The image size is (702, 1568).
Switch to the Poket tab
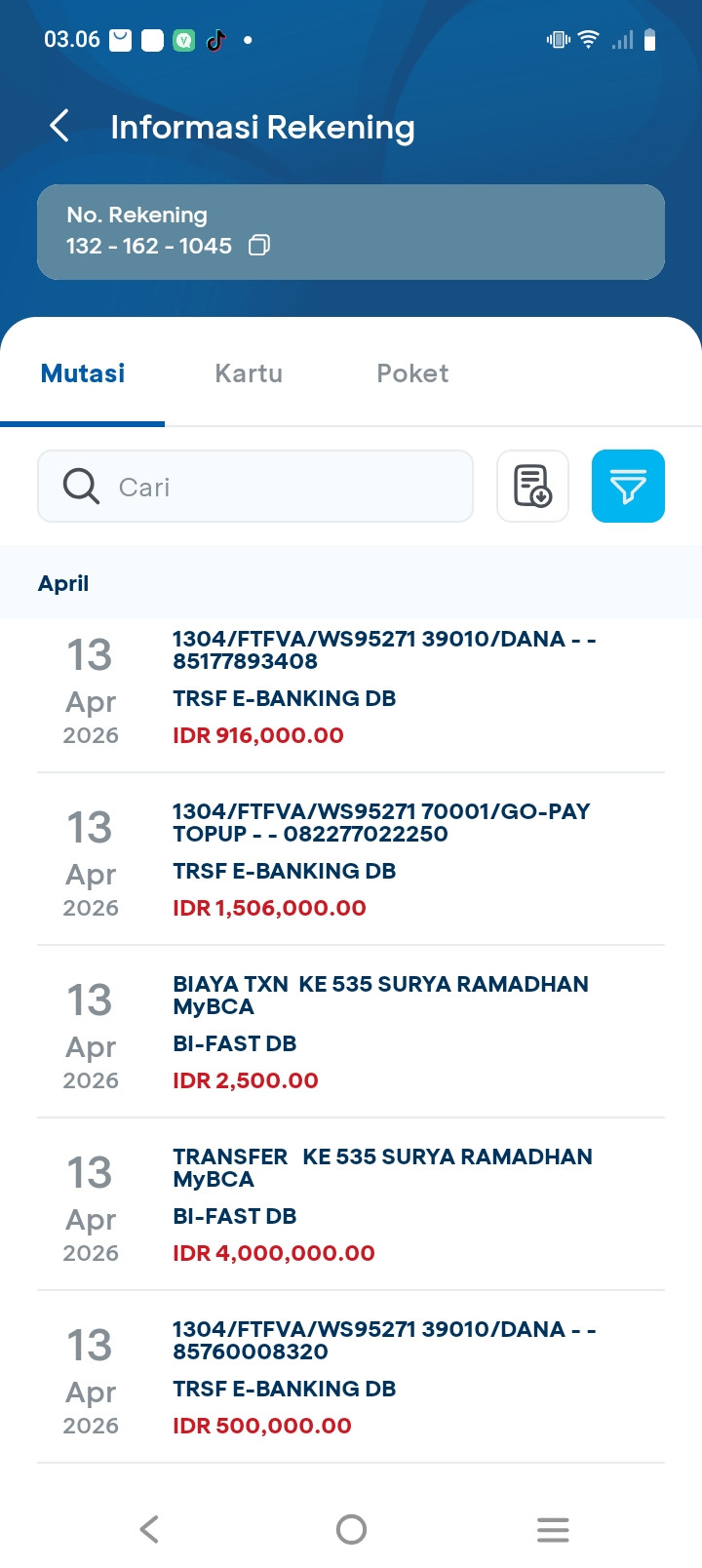click(412, 373)
